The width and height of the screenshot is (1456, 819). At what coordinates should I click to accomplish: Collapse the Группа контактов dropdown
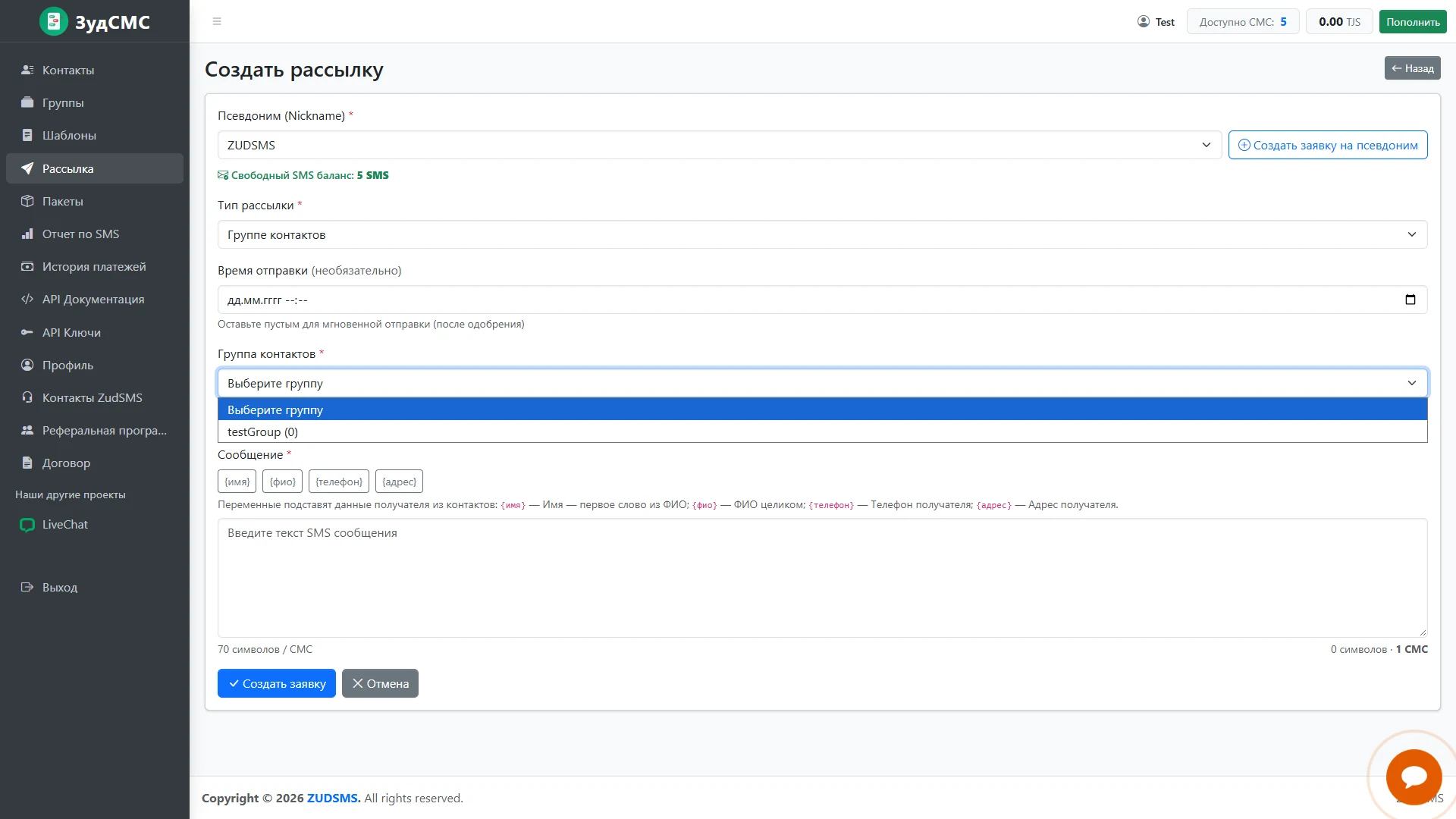[822, 383]
